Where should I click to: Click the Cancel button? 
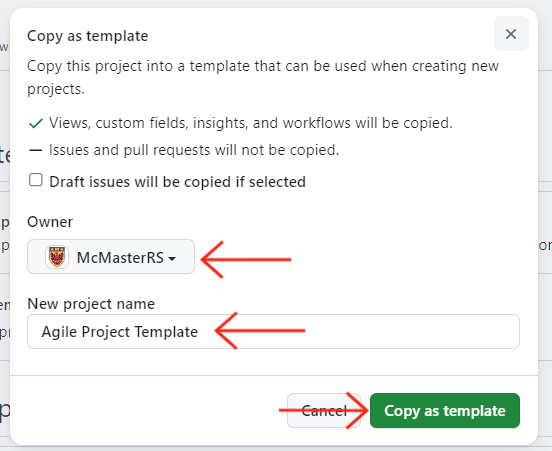324,411
